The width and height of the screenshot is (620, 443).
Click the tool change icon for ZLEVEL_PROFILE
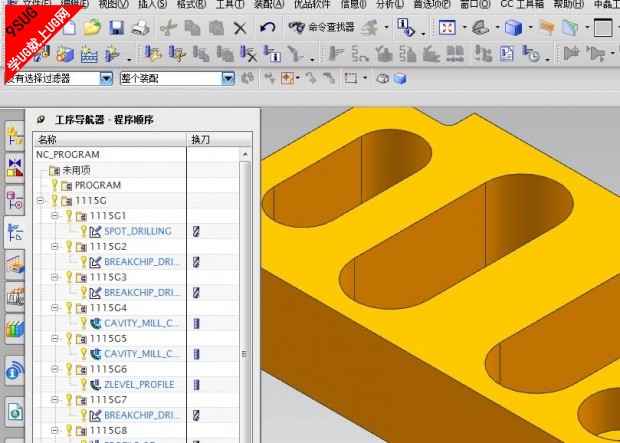click(x=196, y=384)
